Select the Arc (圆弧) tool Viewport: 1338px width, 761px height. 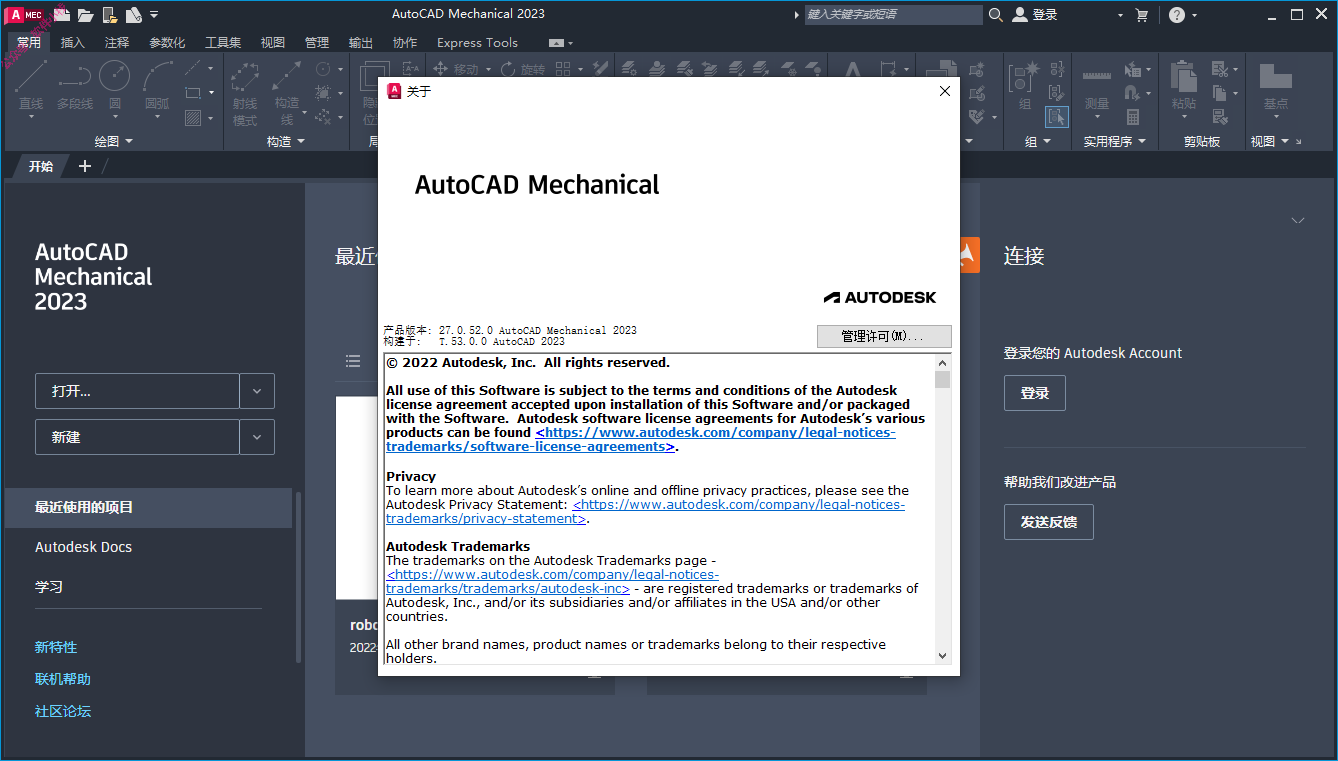(157, 85)
